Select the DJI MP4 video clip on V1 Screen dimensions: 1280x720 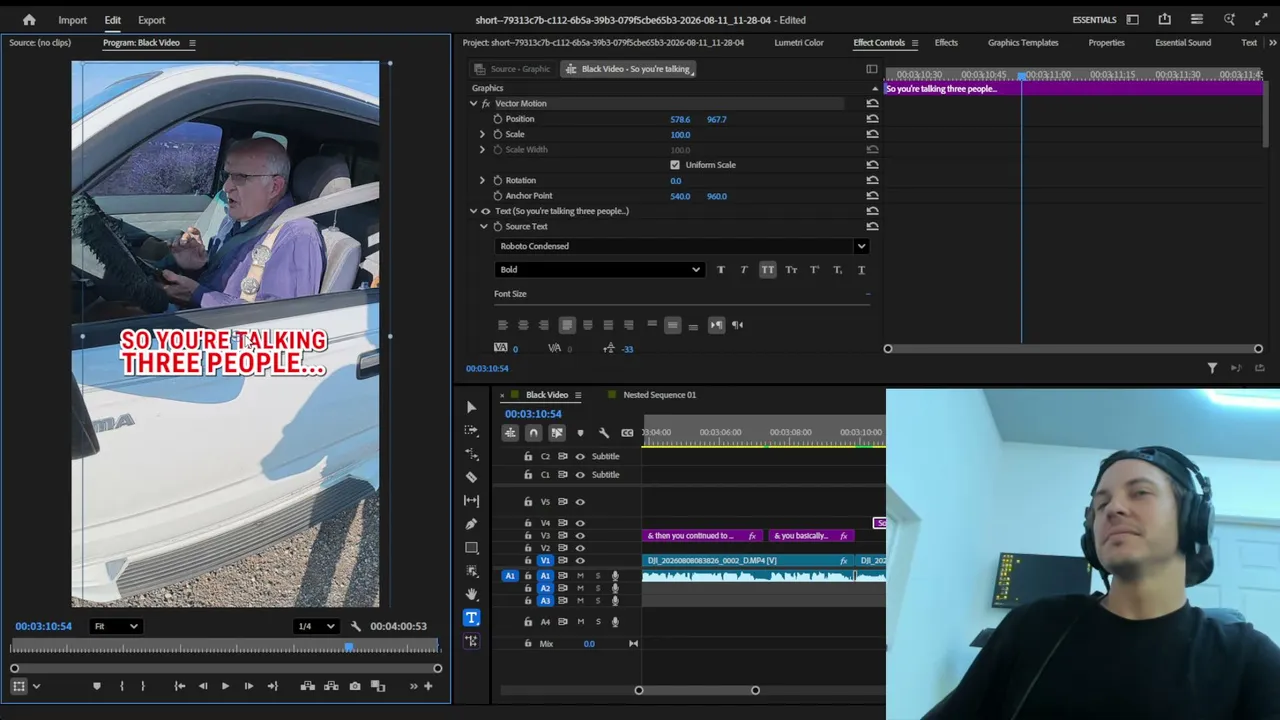(748, 561)
